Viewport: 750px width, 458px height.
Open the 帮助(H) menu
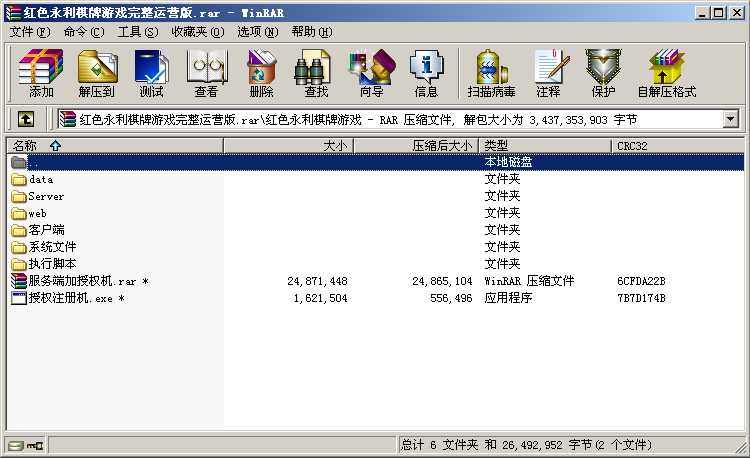coord(312,32)
